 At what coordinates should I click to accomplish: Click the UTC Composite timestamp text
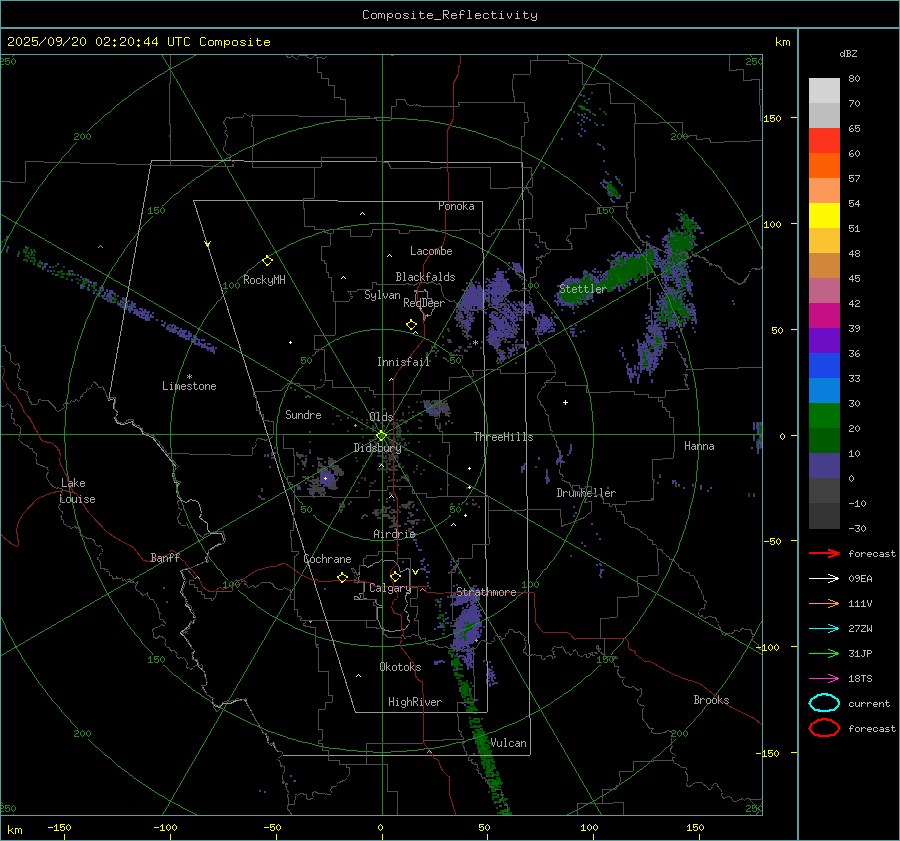point(138,42)
